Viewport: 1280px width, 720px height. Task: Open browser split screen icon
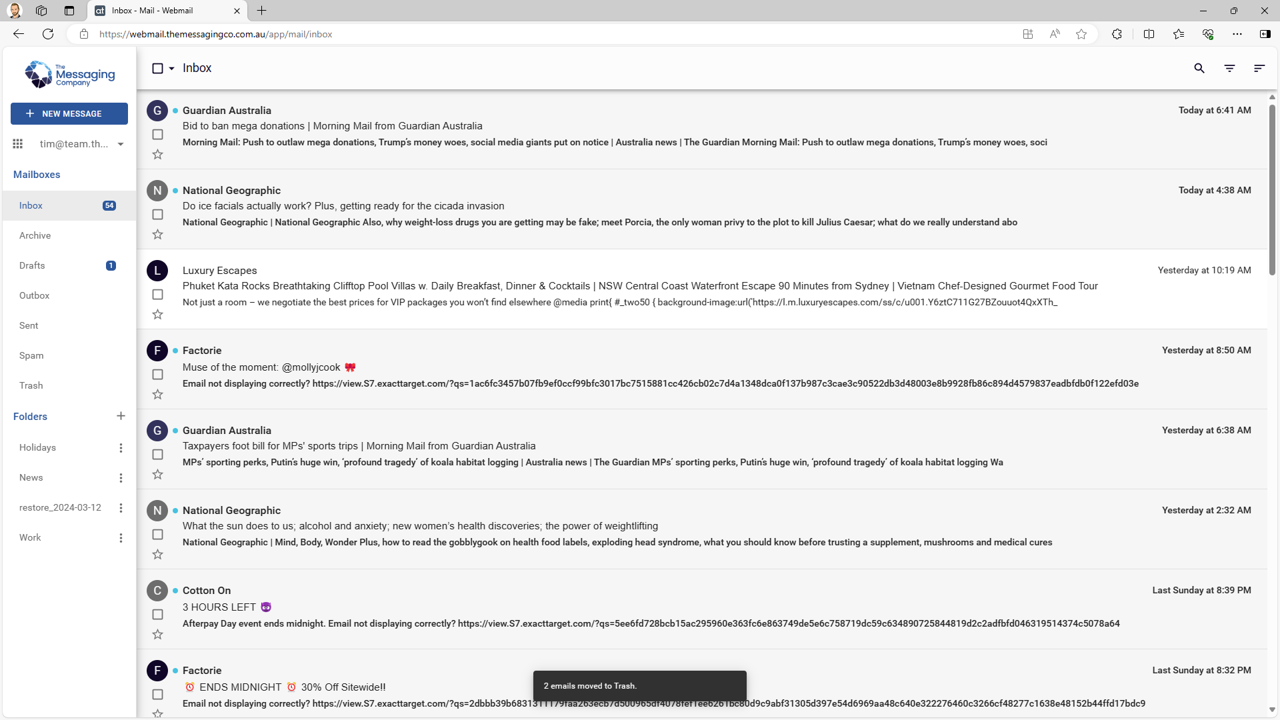point(1149,34)
